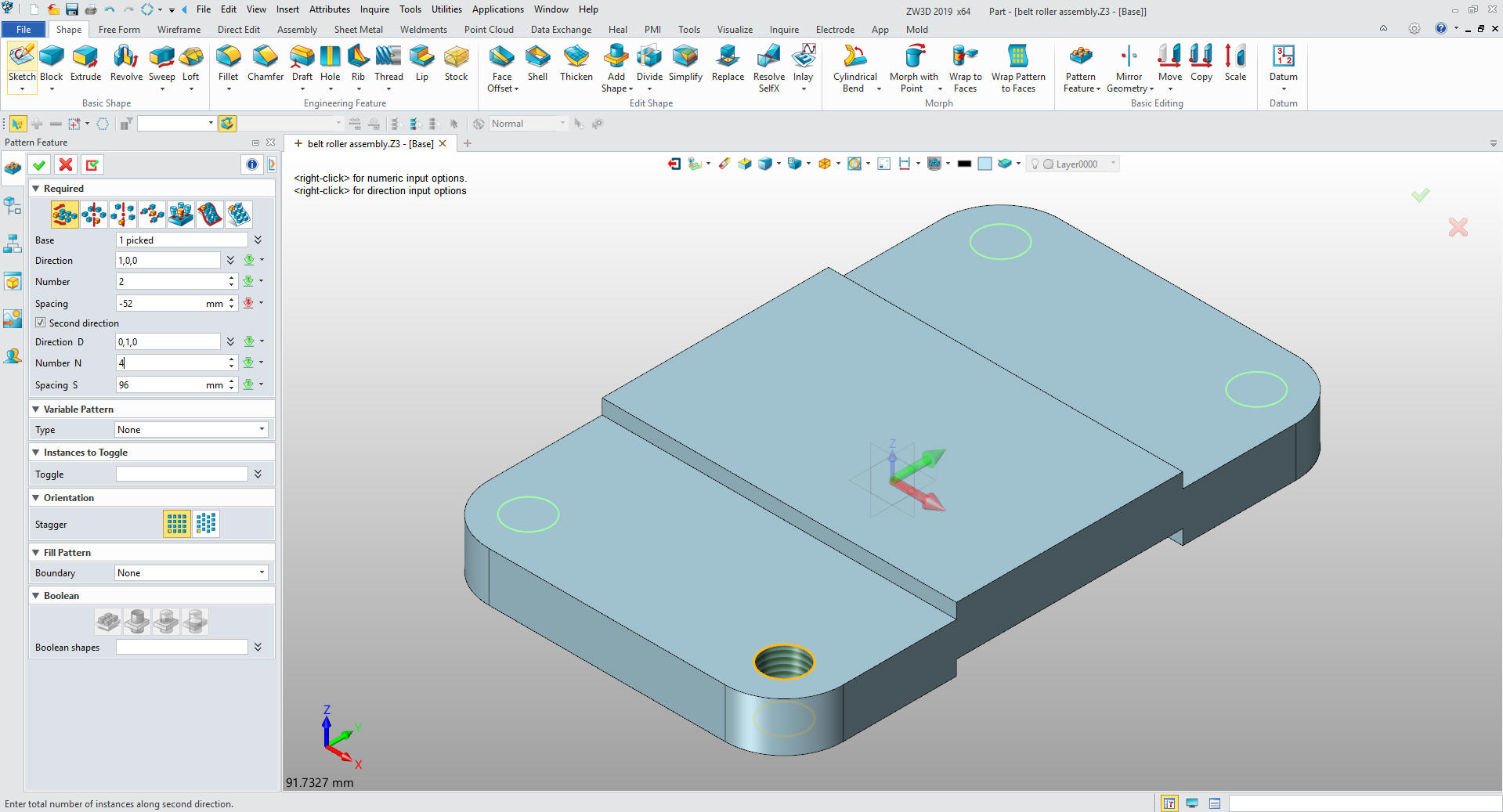
Task: Click the Revolve tool icon
Action: 126,63
